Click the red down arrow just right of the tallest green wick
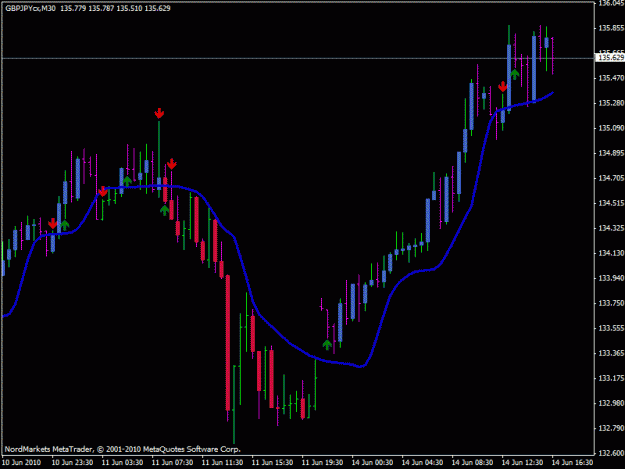Screen dimensions: 625x469 tap(171, 164)
